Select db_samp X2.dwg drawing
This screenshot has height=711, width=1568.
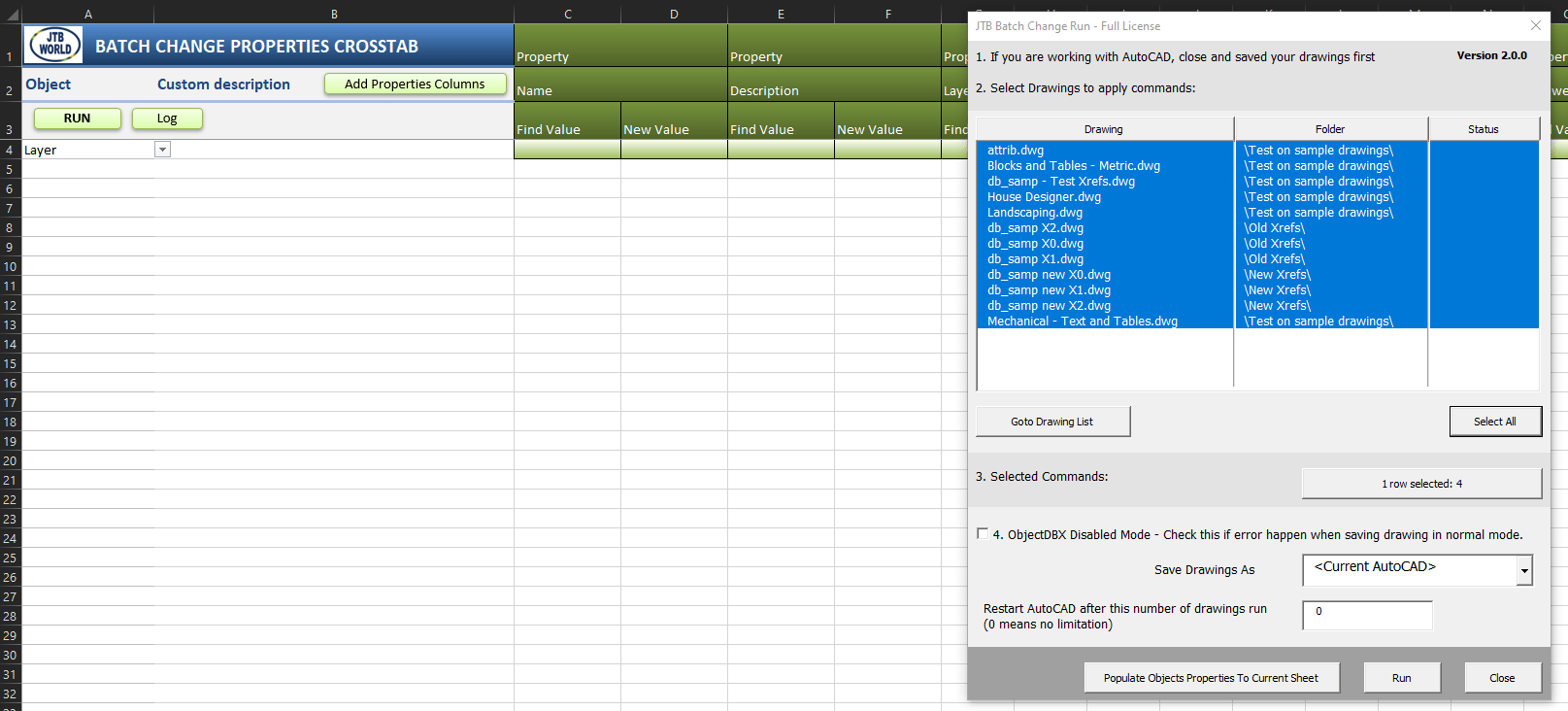(x=1036, y=228)
